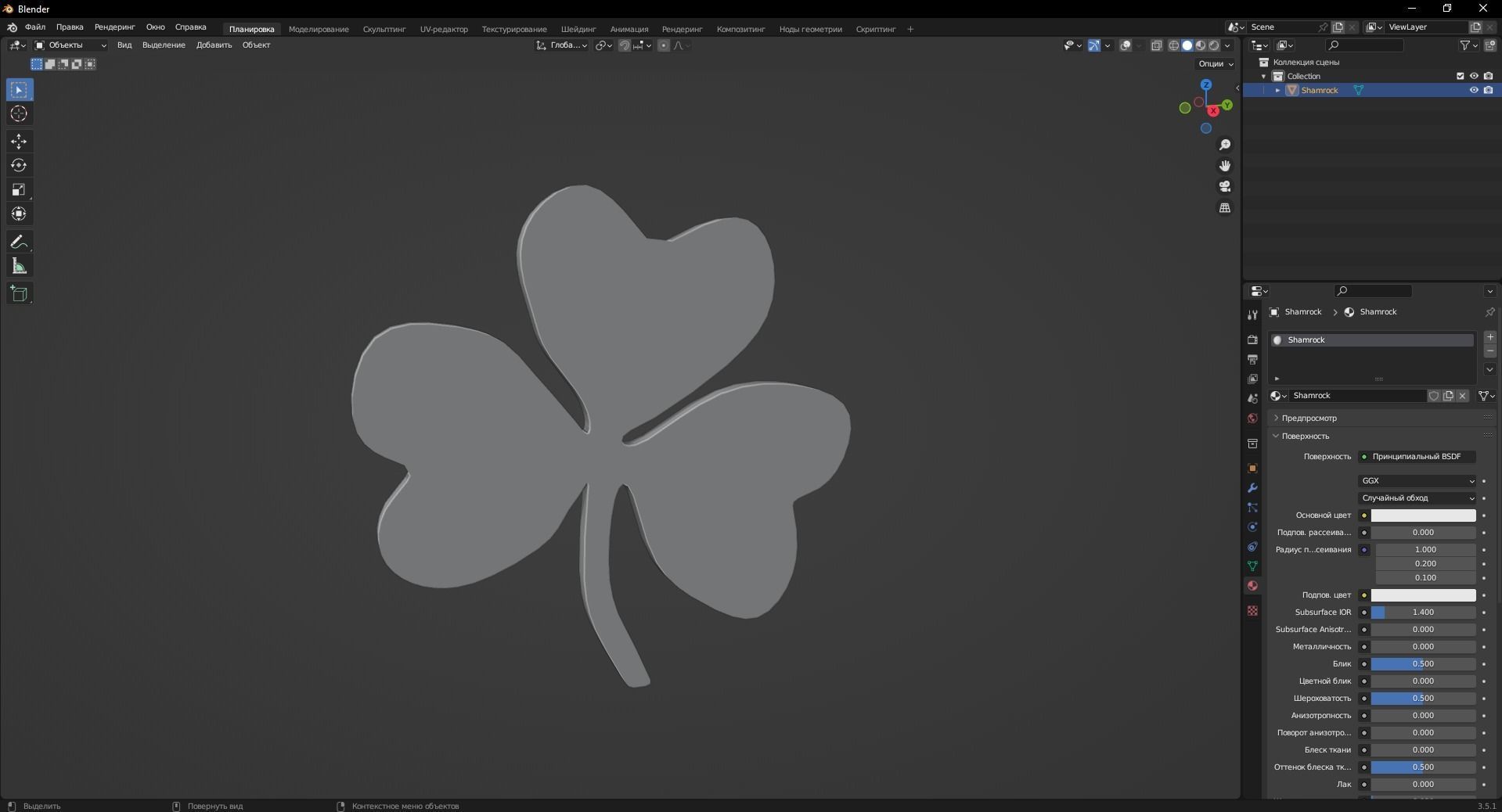Adjust the Roughness slider
Viewport: 1502px width, 812px height.
click(1423, 699)
